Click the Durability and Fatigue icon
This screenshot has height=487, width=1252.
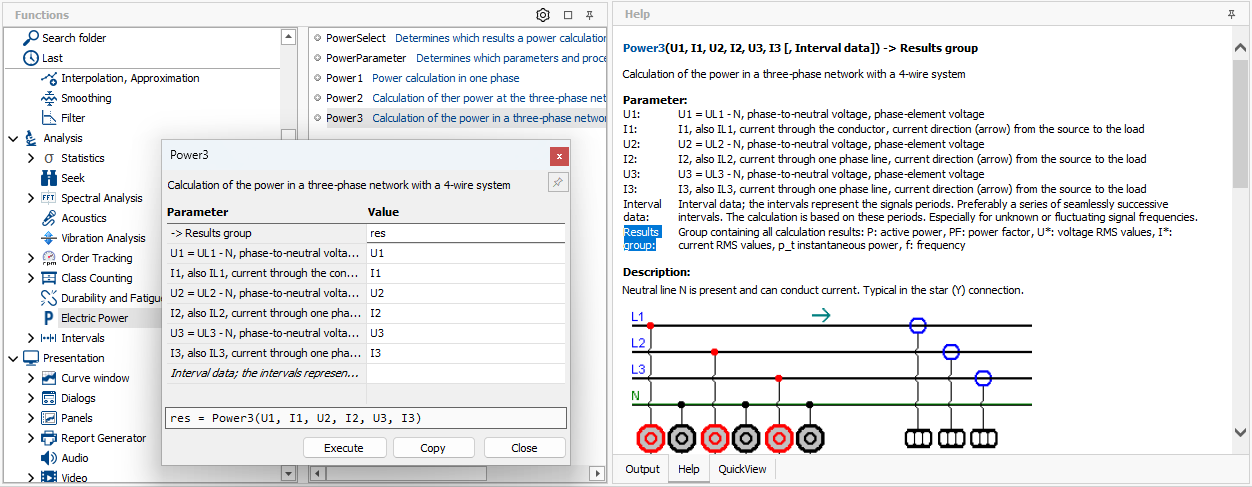point(49,298)
